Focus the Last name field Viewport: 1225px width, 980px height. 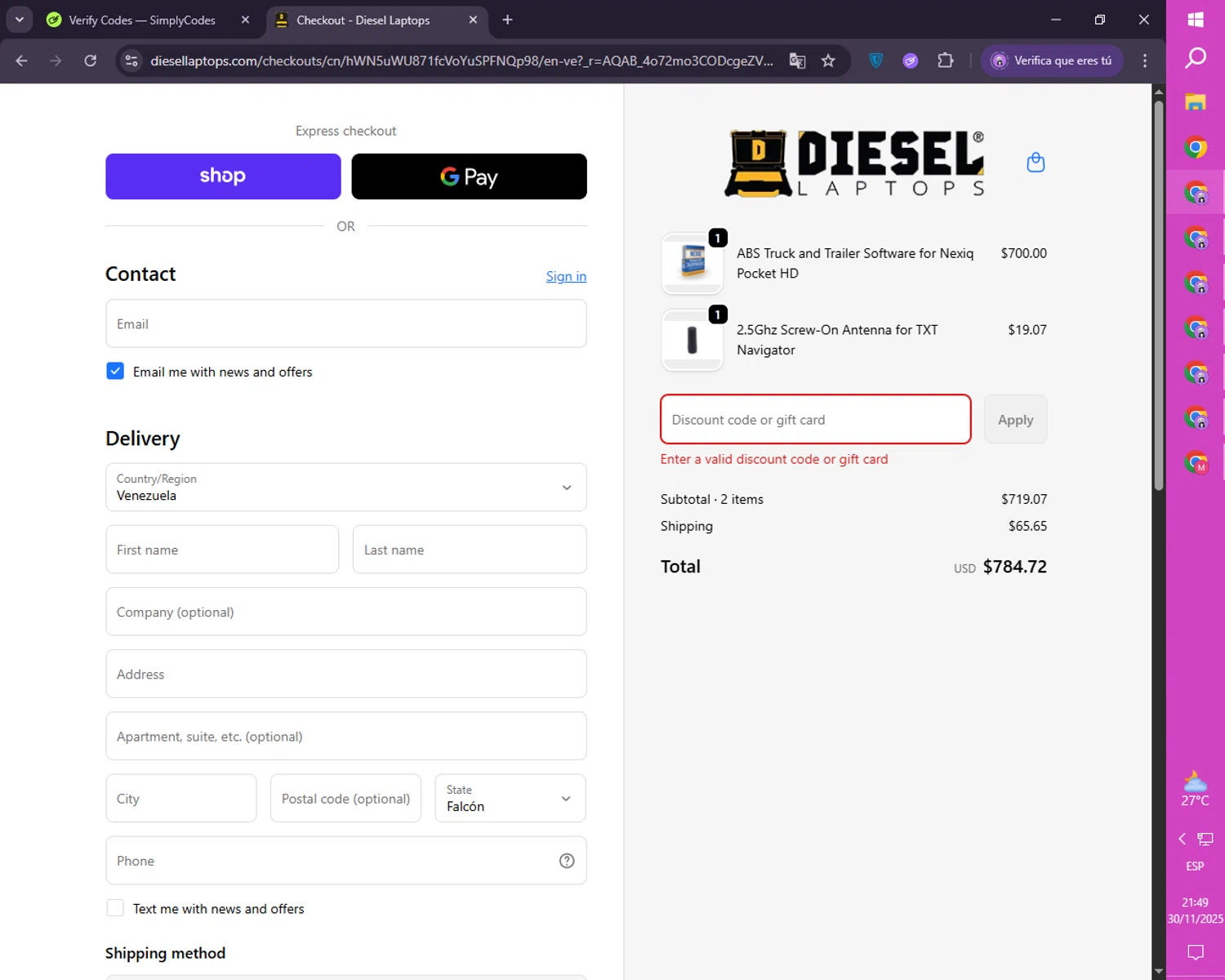[470, 550]
